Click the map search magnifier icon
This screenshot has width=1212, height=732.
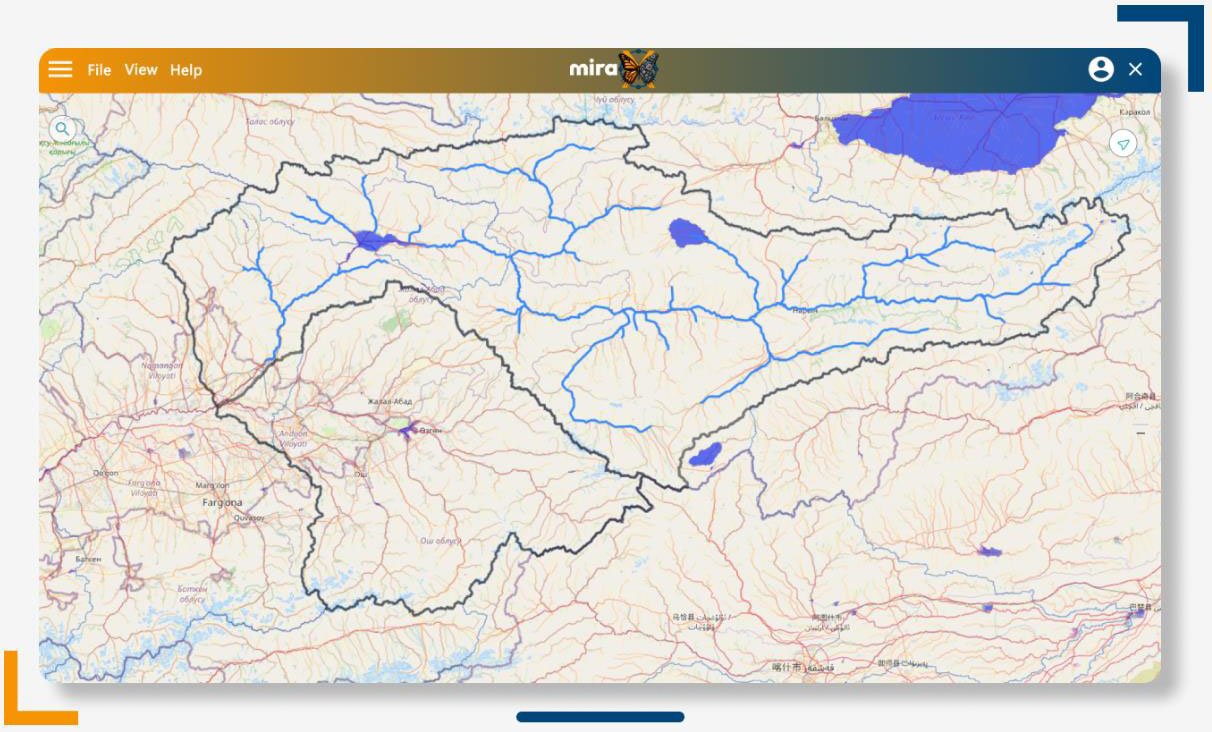(62, 129)
